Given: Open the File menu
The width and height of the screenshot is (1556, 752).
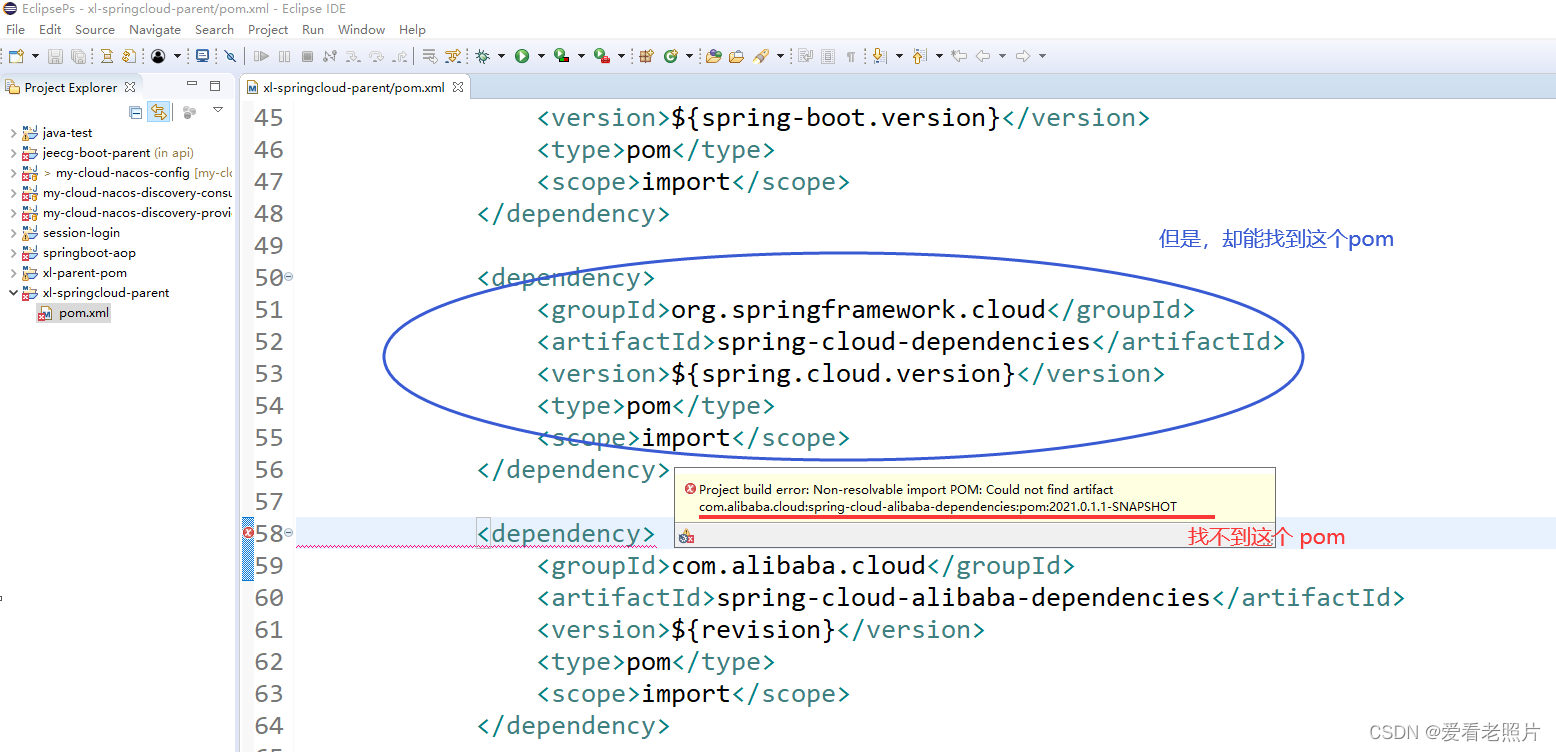Looking at the screenshot, I should click(x=16, y=29).
